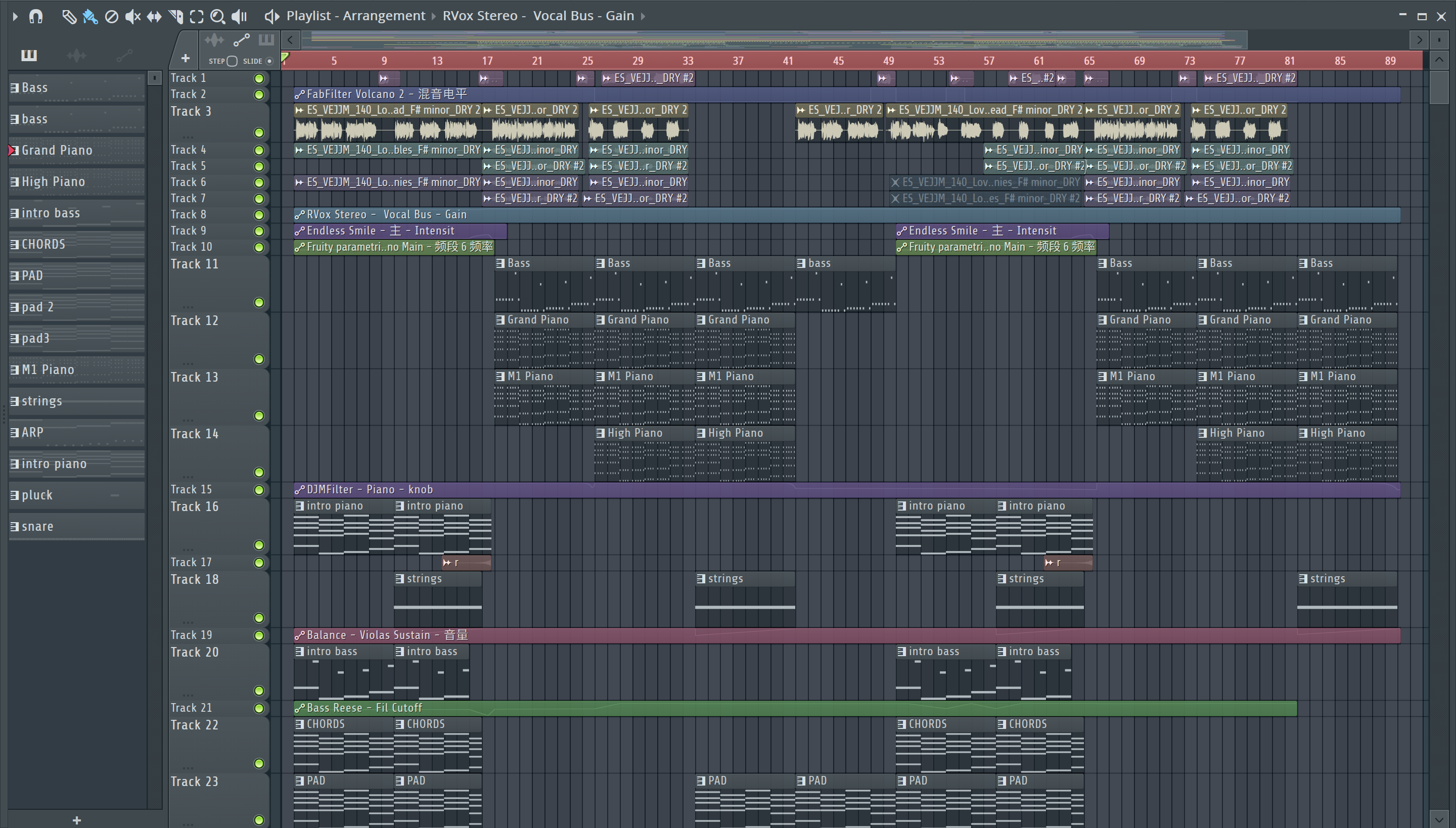Image resolution: width=1456 pixels, height=828 pixels.
Task: Select Bass Reese Fil Cutoff automation clip
Action: (795, 708)
